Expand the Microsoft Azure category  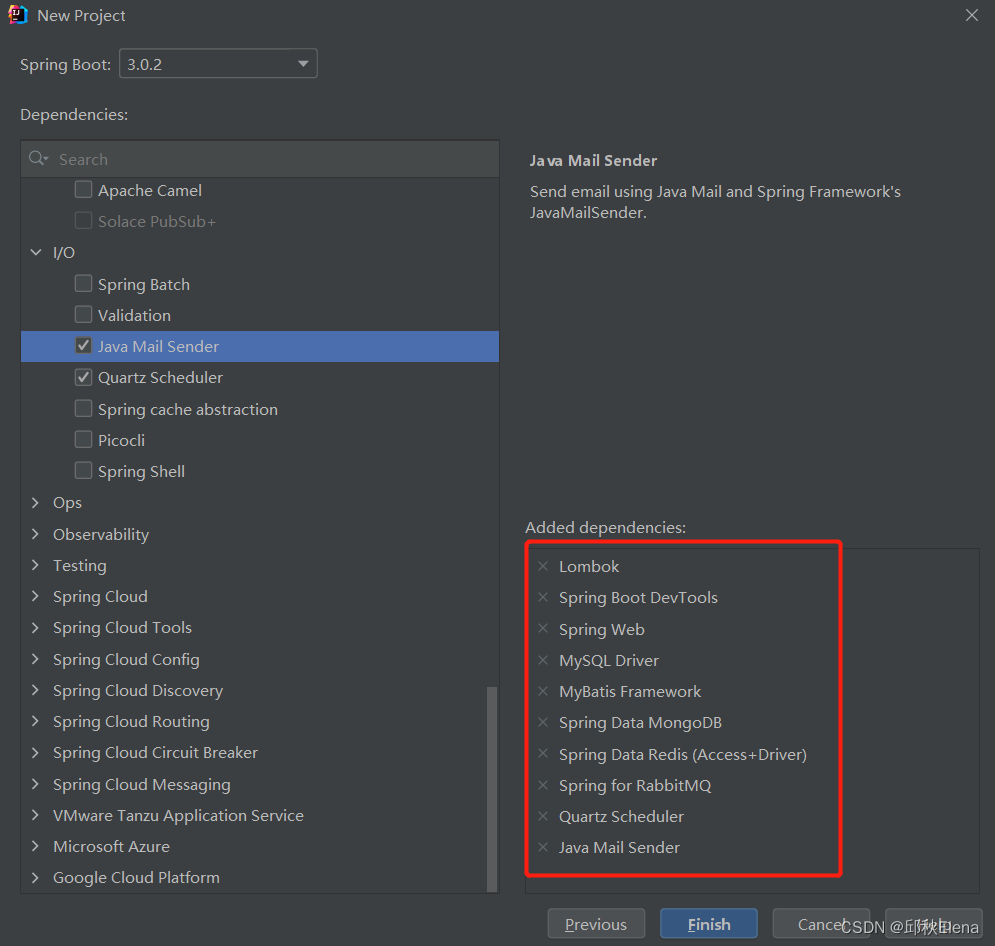[x=36, y=846]
